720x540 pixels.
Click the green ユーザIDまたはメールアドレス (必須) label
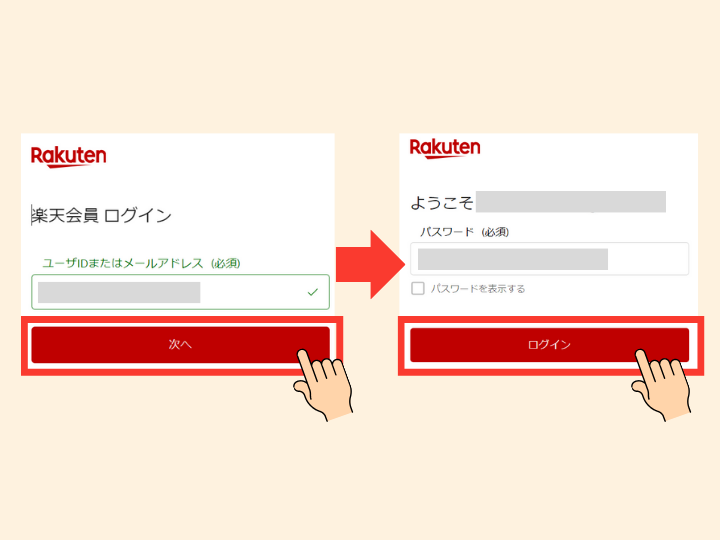(x=141, y=263)
